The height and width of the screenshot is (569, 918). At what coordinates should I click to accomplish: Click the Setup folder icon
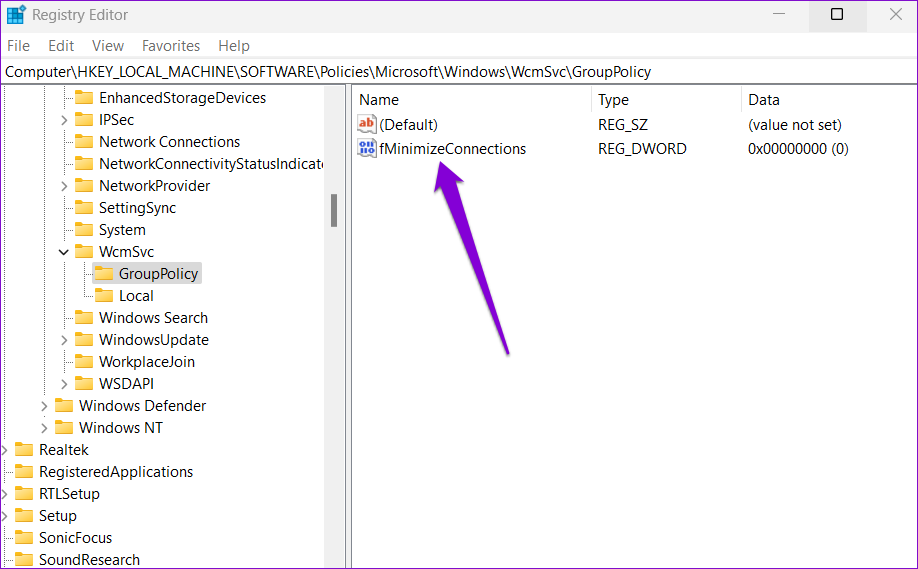coord(24,516)
